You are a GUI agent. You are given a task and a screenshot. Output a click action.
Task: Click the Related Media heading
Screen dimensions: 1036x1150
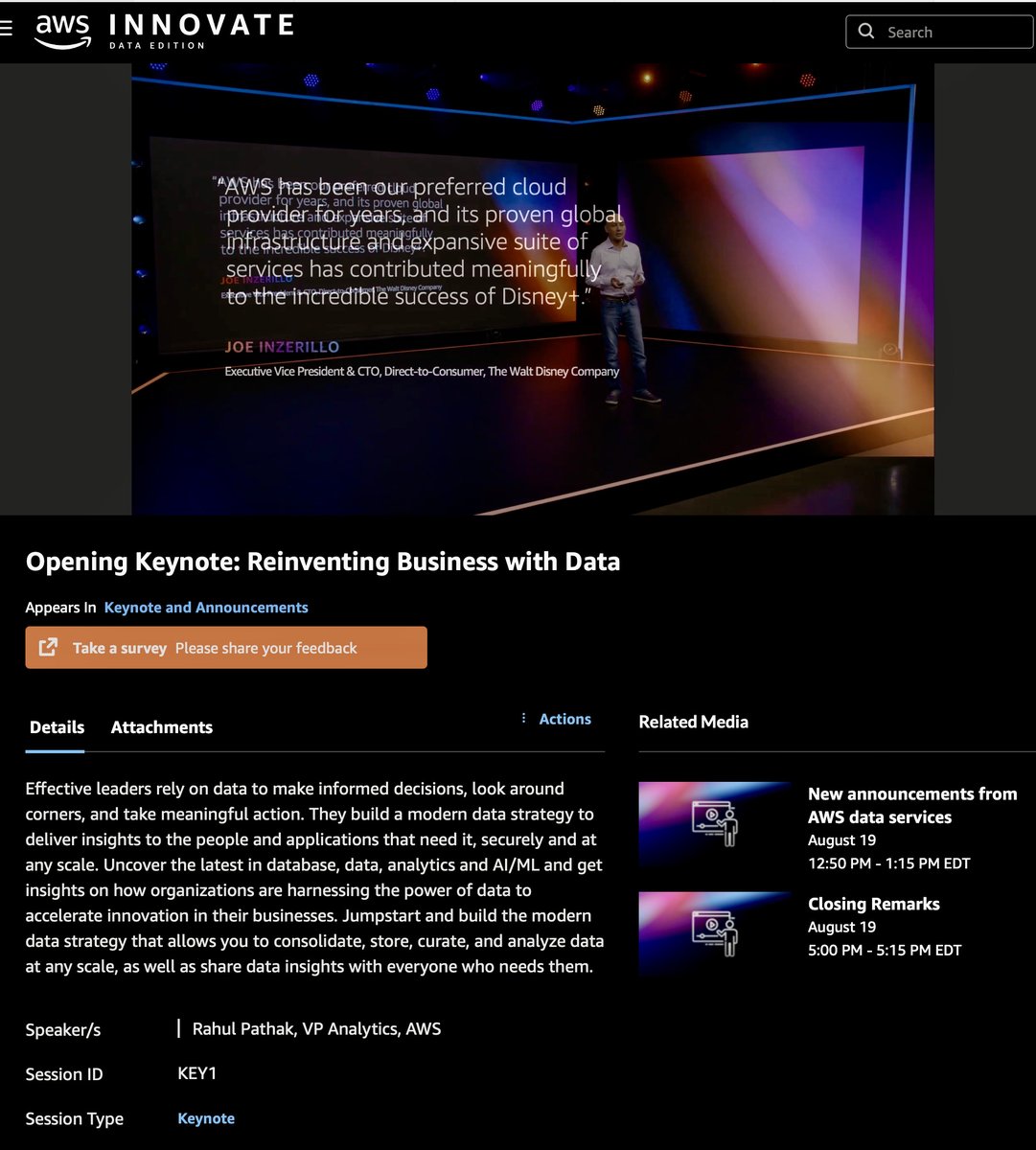coord(693,722)
